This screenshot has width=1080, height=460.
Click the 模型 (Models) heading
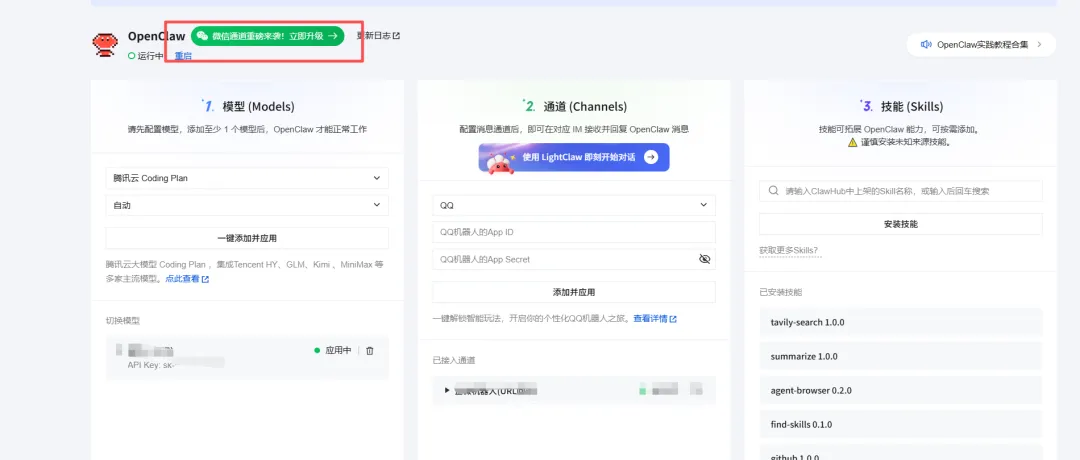coord(258,107)
